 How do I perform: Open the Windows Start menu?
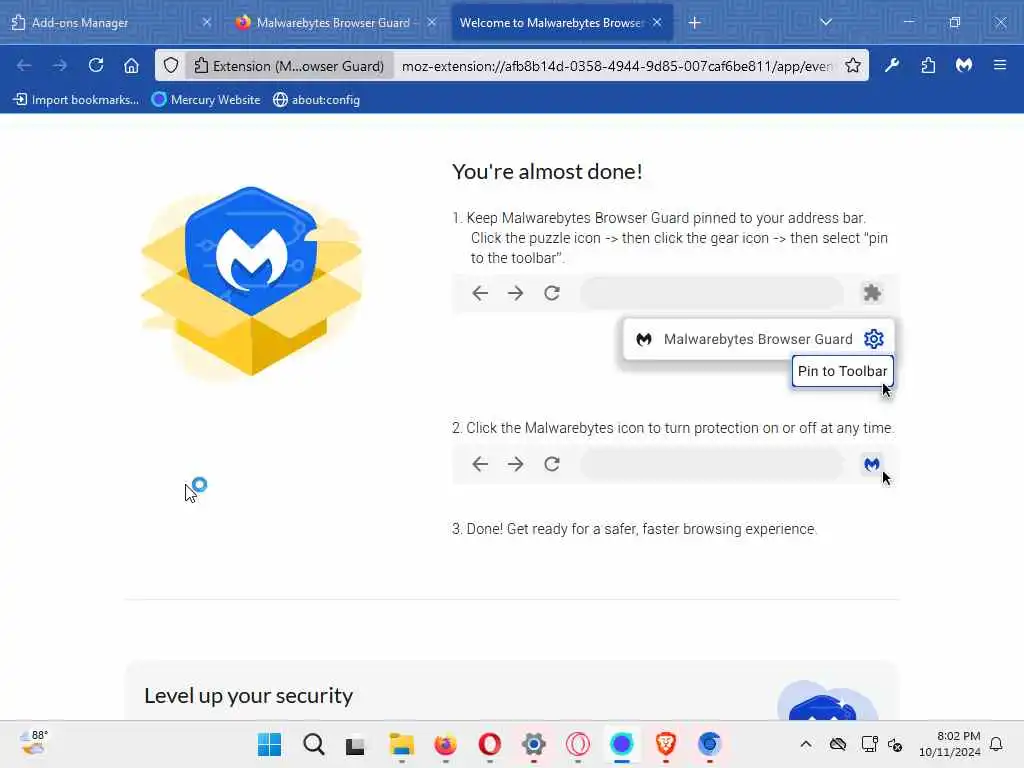(x=269, y=744)
